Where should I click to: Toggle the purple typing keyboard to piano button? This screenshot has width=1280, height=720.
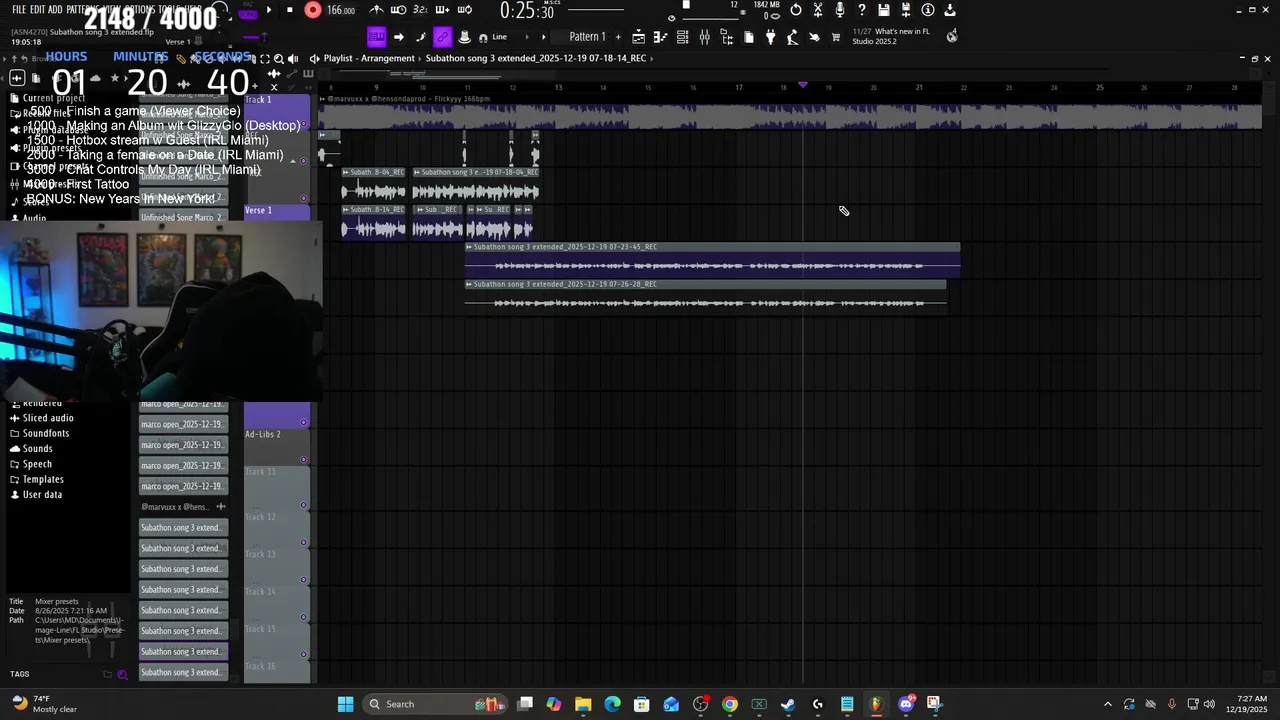coord(376,37)
